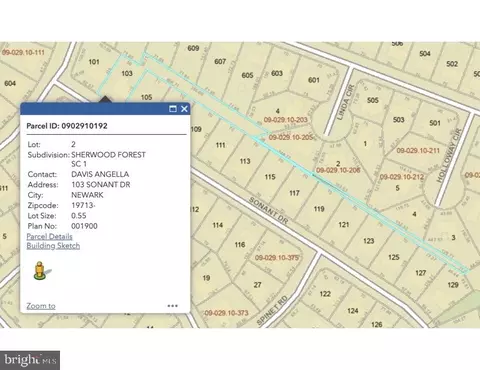Select parcel 601 on the map
The width and height of the screenshot is (480, 370).
[x=314, y=80]
